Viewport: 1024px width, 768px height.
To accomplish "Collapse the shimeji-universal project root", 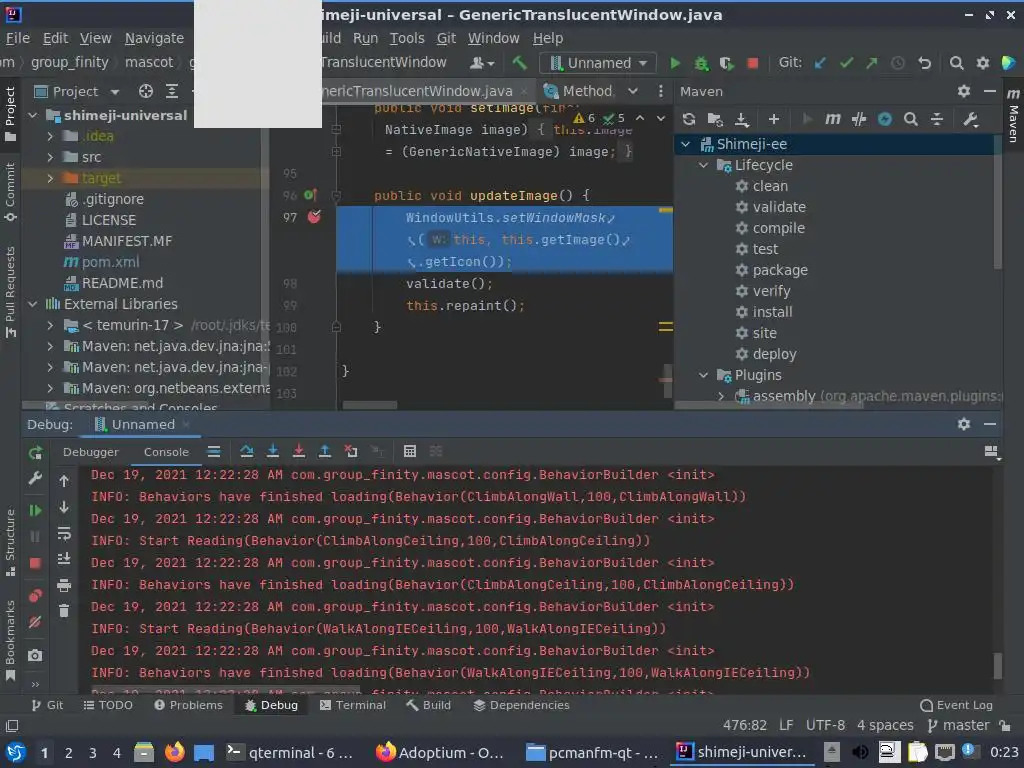I will 33,116.
